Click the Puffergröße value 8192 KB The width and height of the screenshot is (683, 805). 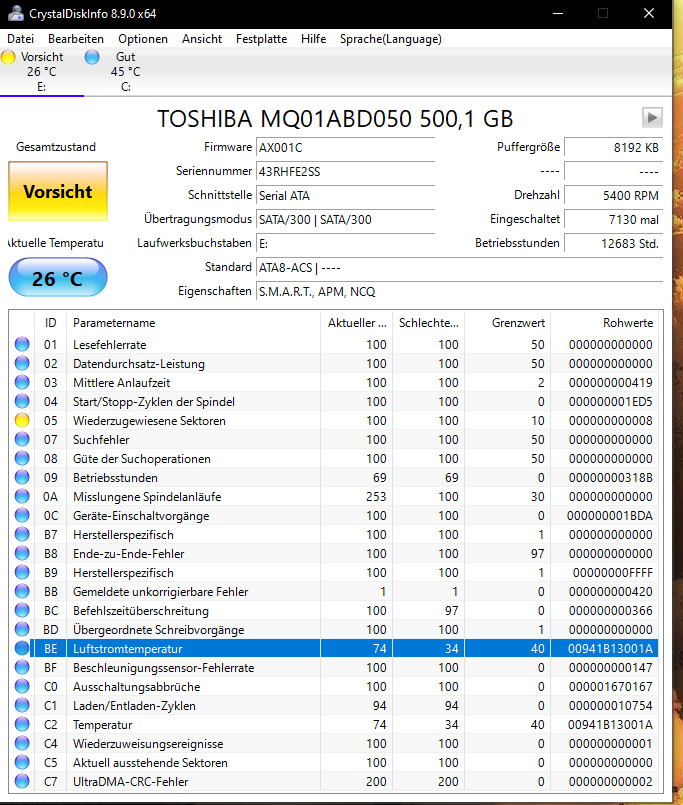613,148
